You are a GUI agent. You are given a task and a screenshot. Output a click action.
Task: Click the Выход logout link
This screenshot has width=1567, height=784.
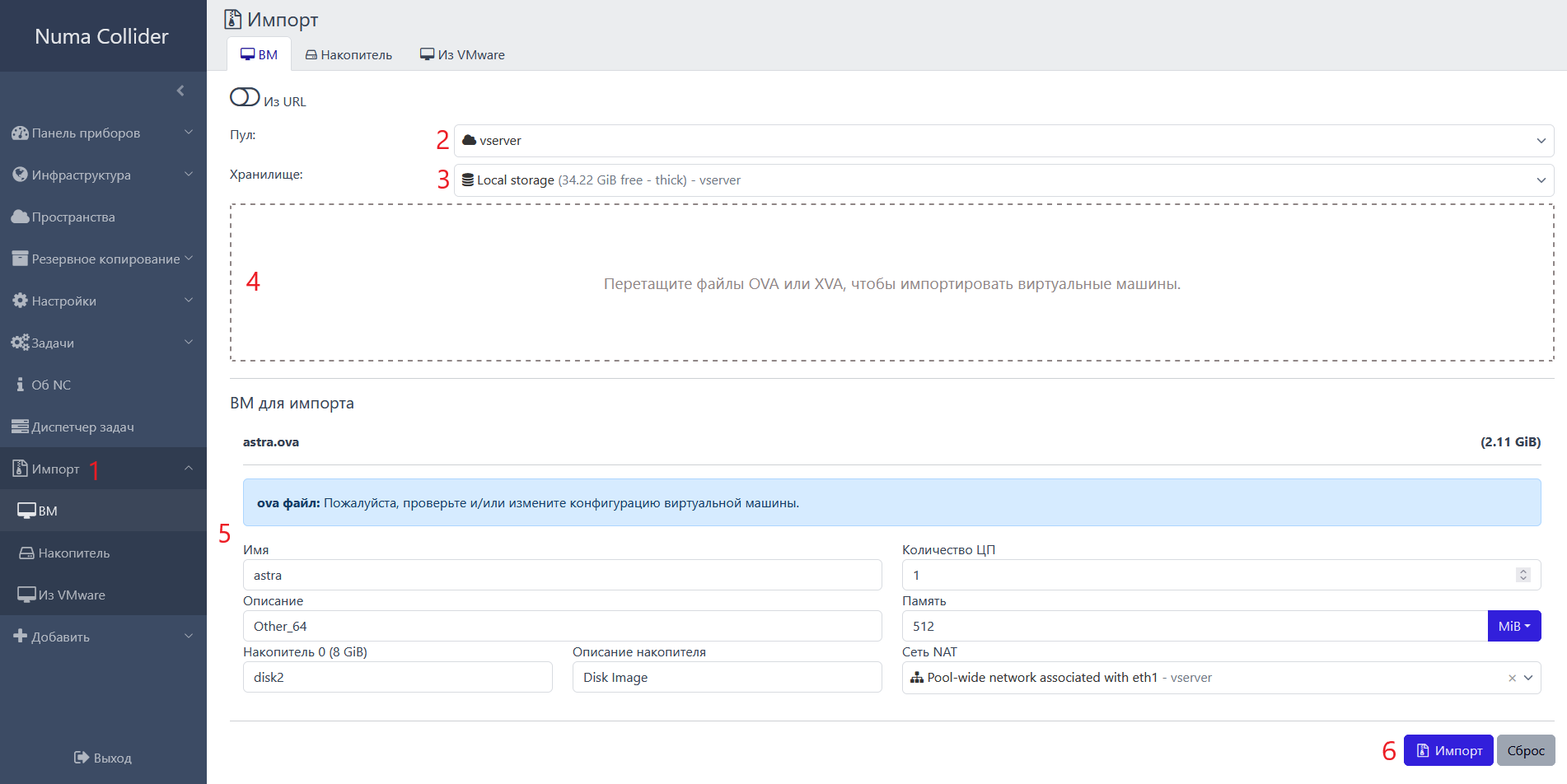pyautogui.click(x=103, y=758)
